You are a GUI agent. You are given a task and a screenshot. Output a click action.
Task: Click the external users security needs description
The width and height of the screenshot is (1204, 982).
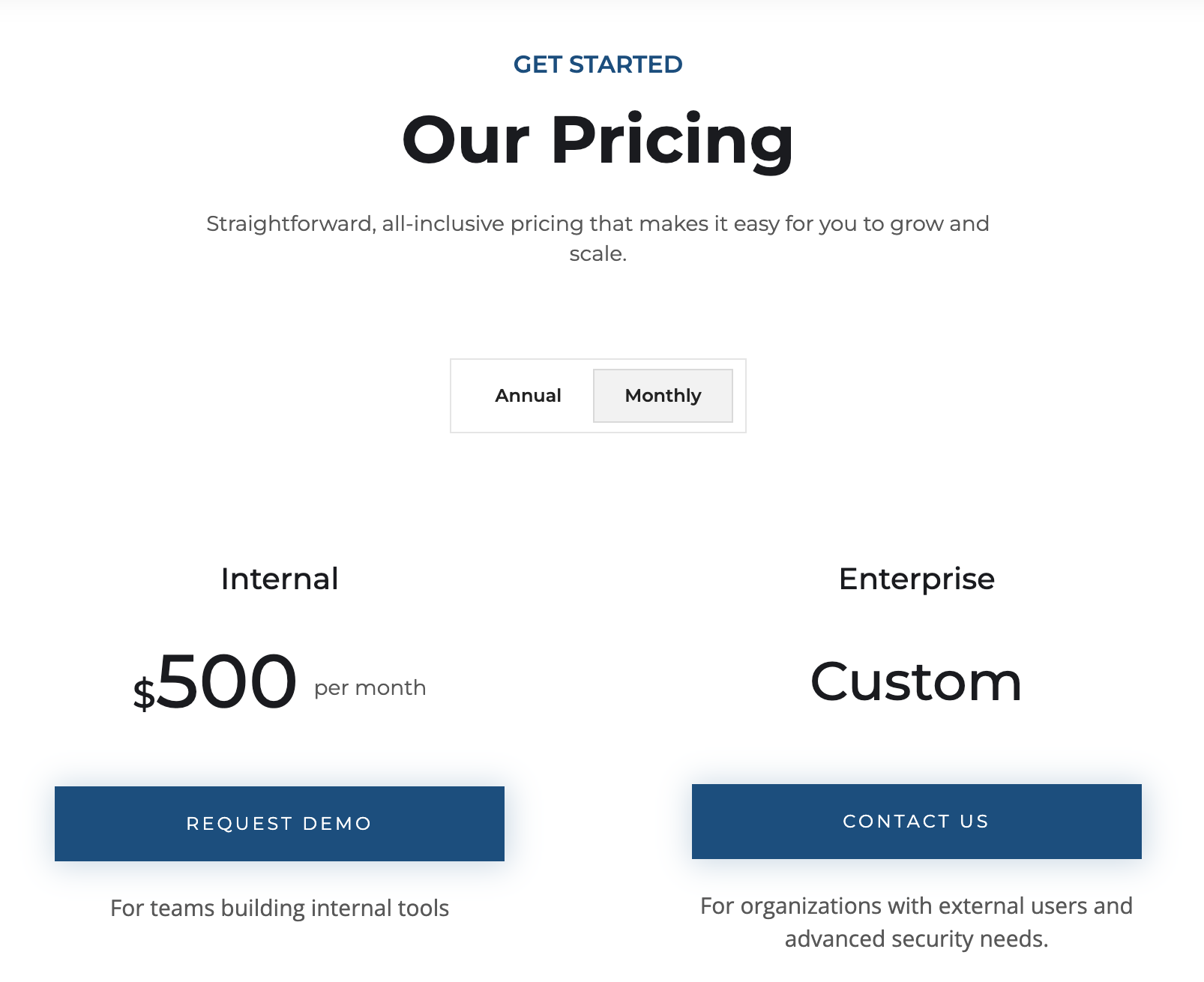pos(916,921)
